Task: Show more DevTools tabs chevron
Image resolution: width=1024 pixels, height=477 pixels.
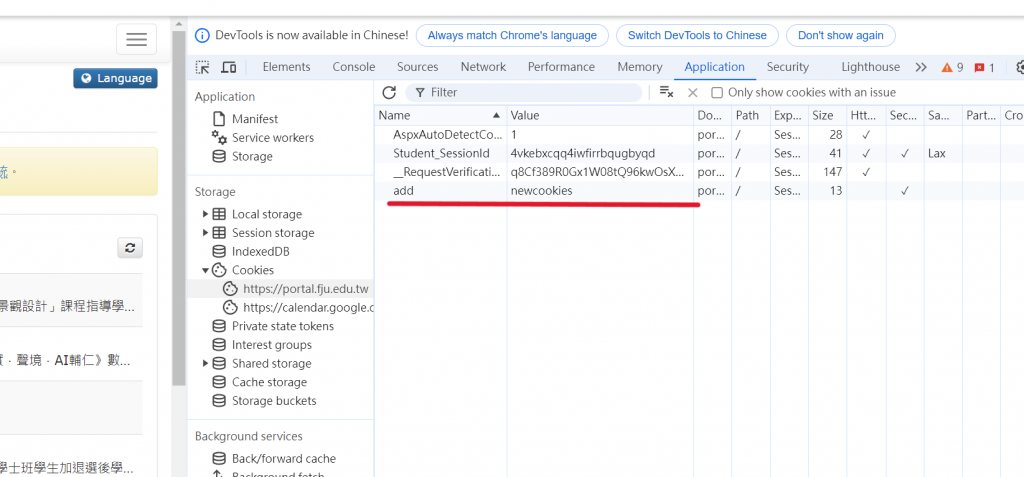Action: (921, 67)
